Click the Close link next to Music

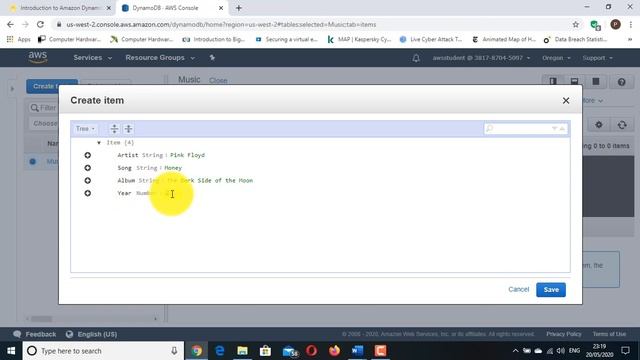[218, 80]
